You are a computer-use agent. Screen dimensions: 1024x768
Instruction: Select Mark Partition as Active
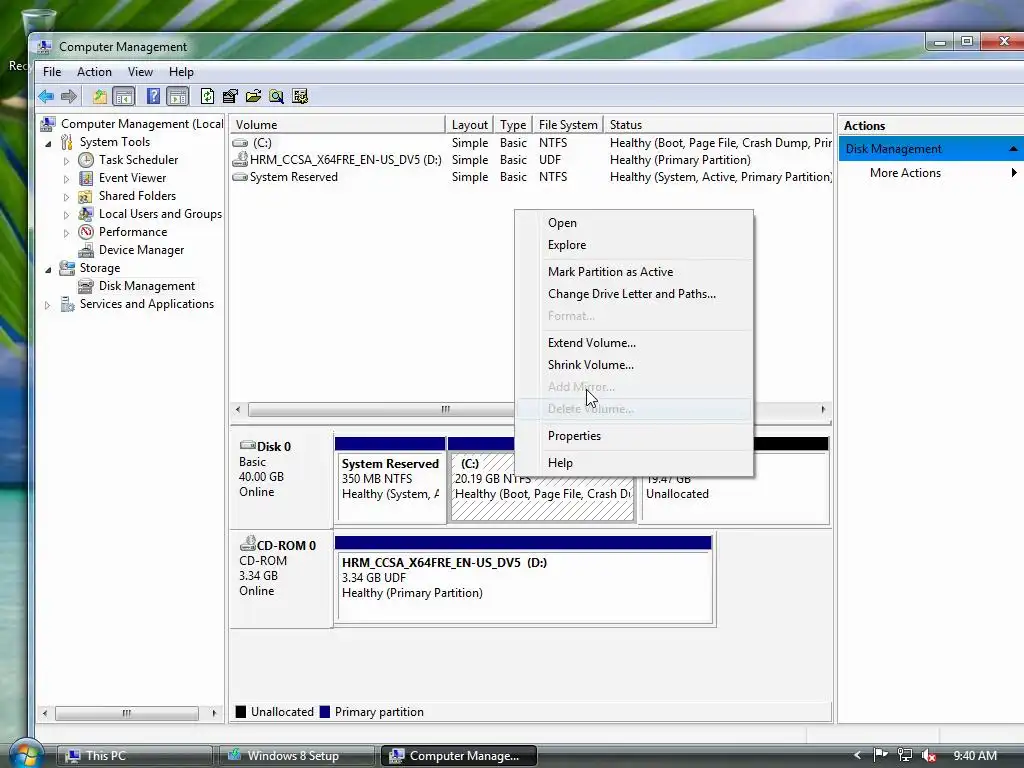click(x=633, y=272)
